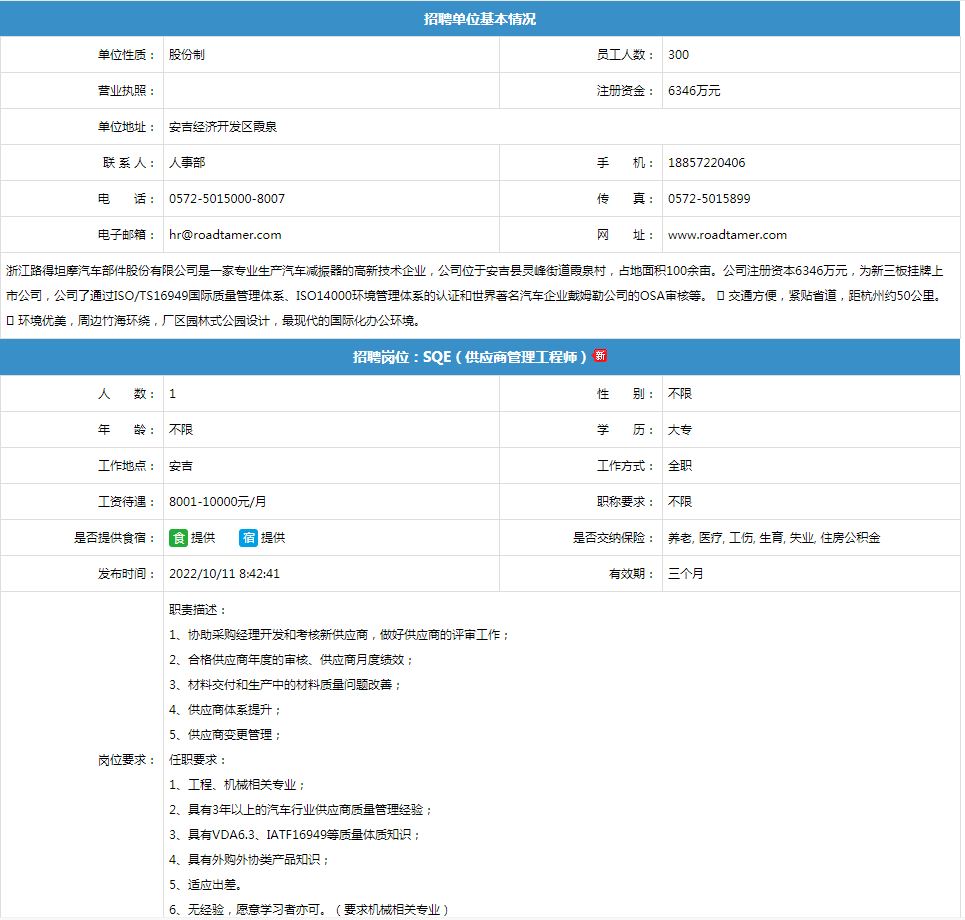Click the 职责描述： heading

coord(198,610)
